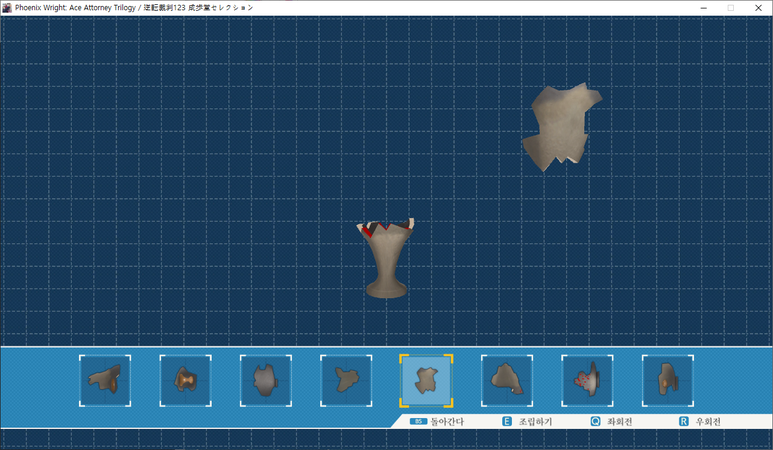773x450 pixels.
Task: Click the vase base in the workspace
Action: click(386, 258)
